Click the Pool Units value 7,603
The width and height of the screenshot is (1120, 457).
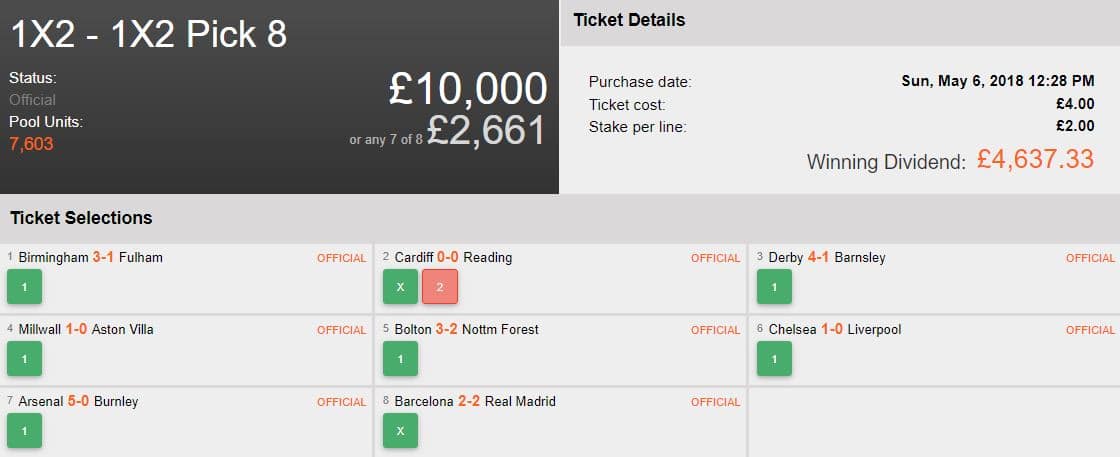click(31, 144)
